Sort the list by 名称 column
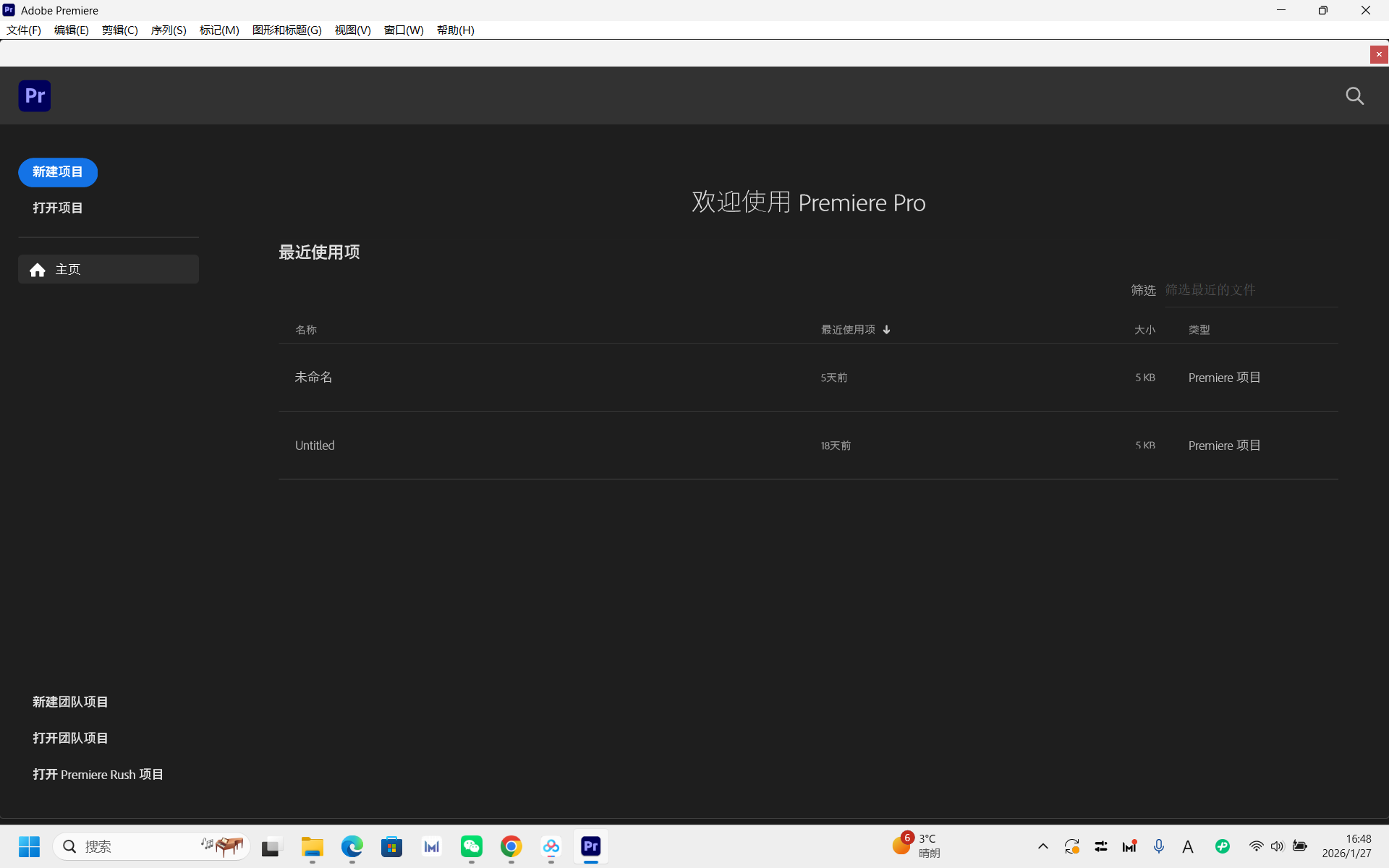The image size is (1389, 868). [305, 330]
